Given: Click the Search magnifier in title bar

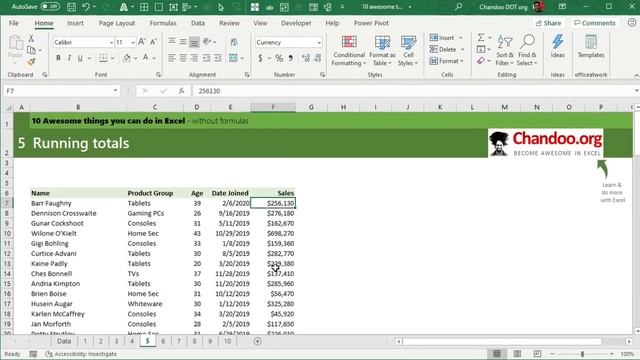Looking at the screenshot, I should [x=458, y=7].
